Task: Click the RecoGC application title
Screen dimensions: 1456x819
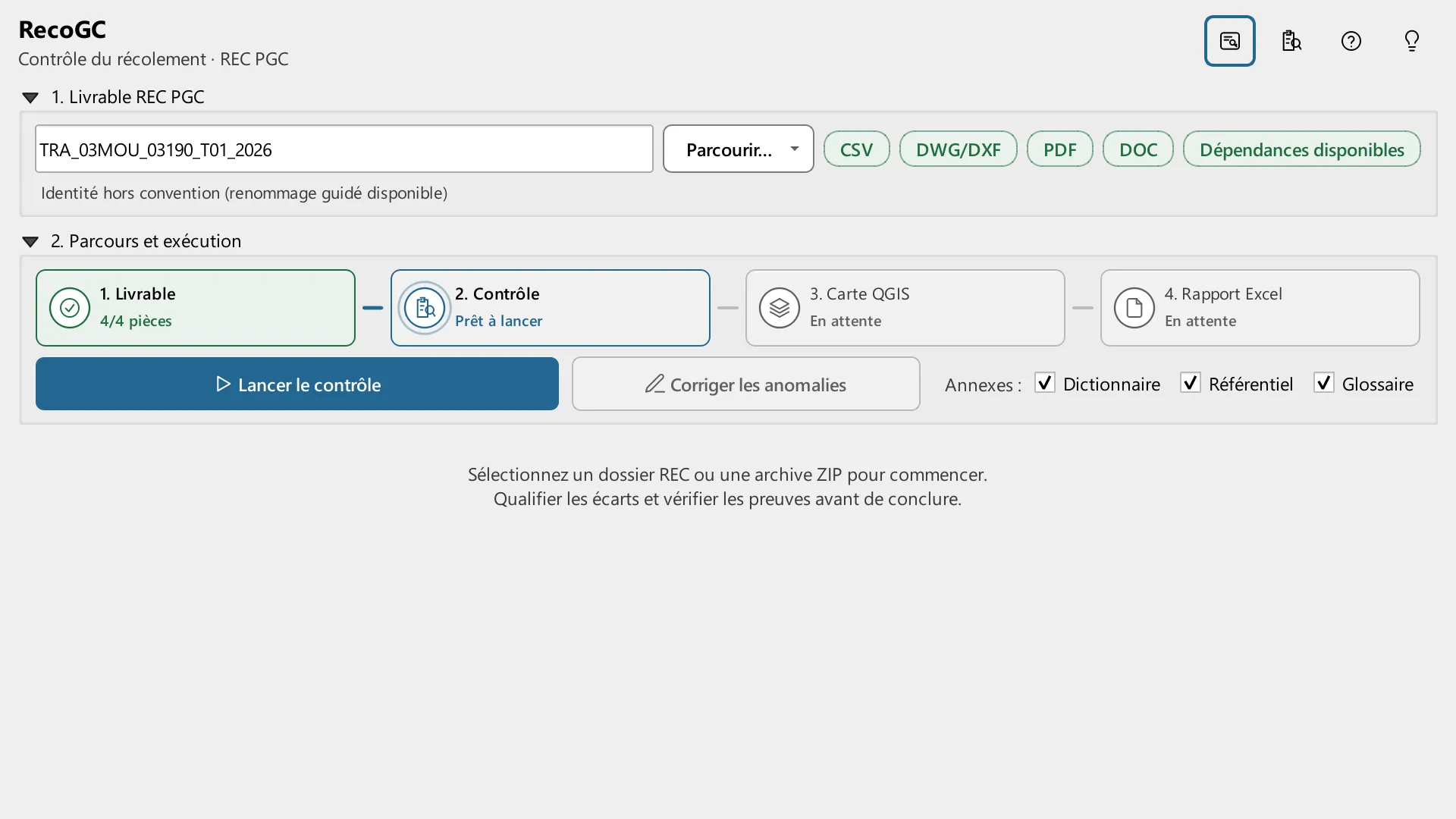Action: coord(62,30)
